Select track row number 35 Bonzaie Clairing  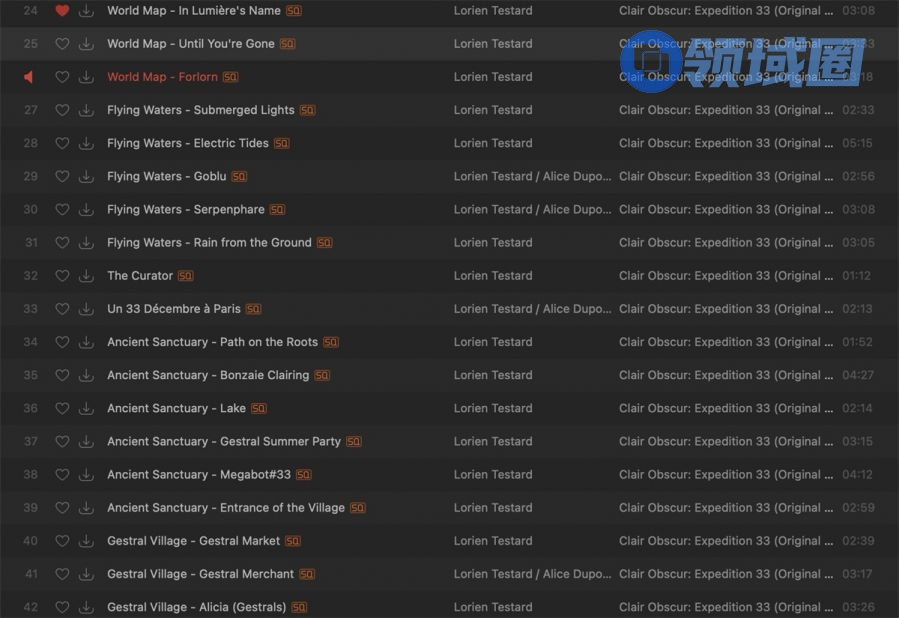(x=30, y=375)
